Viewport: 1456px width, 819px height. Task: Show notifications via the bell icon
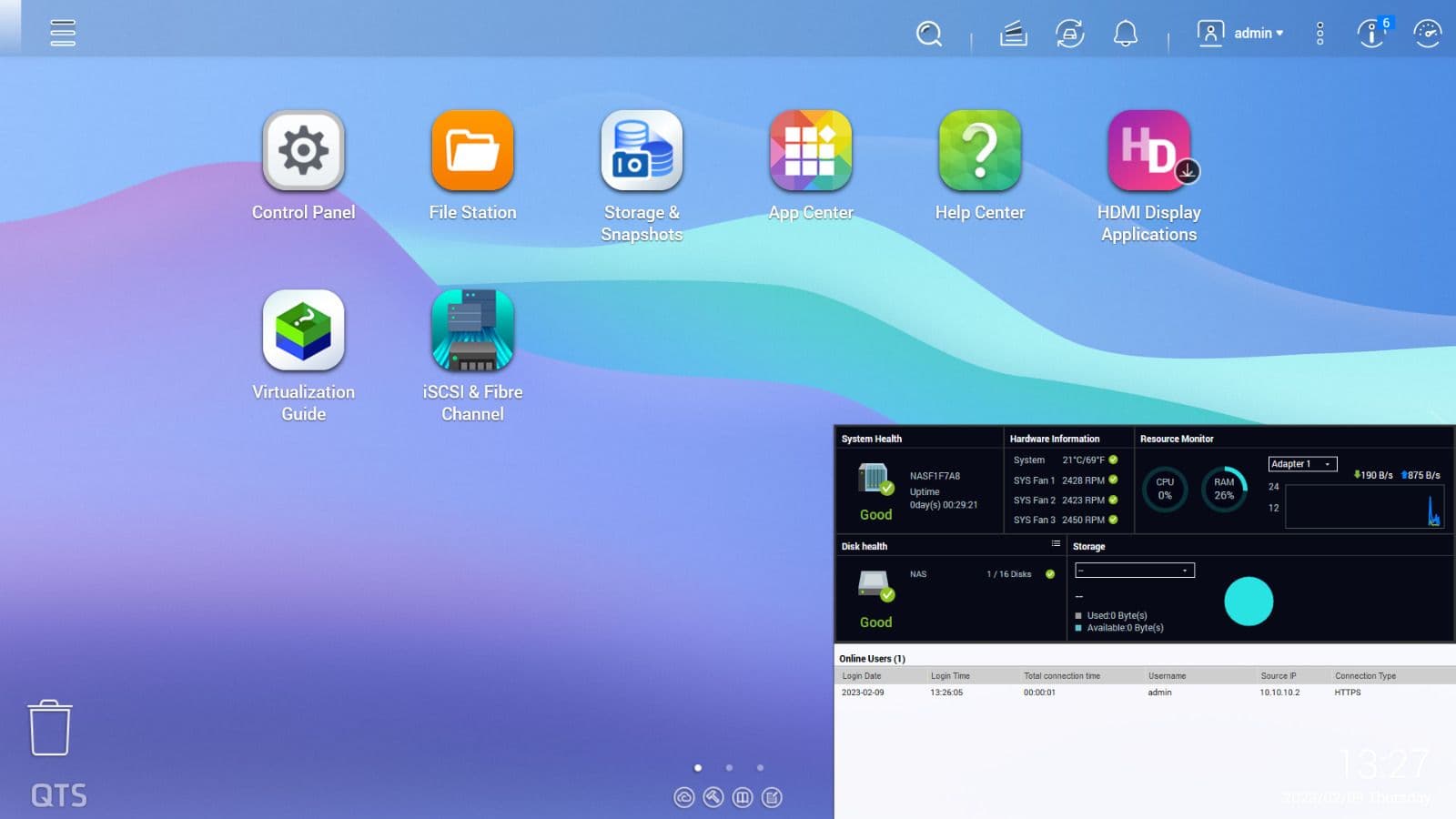point(1126,34)
